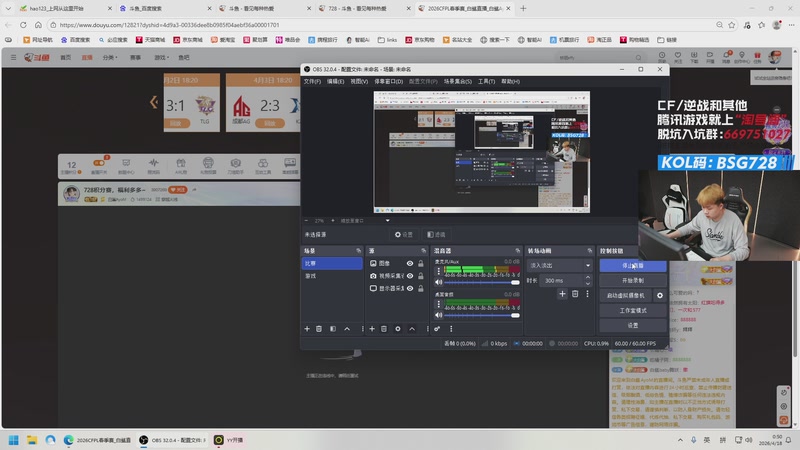The width and height of the screenshot is (800, 450).
Task: Click the OBS preview canvas thumbnail
Action: coord(482,152)
